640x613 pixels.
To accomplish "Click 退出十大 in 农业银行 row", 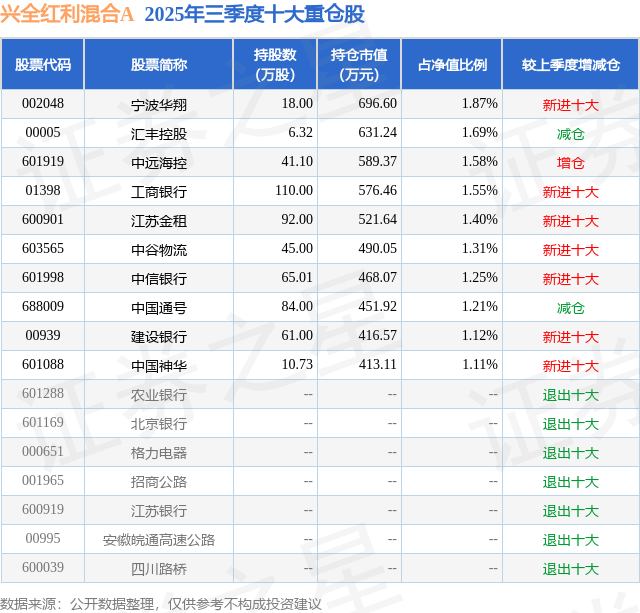I will (x=571, y=395).
